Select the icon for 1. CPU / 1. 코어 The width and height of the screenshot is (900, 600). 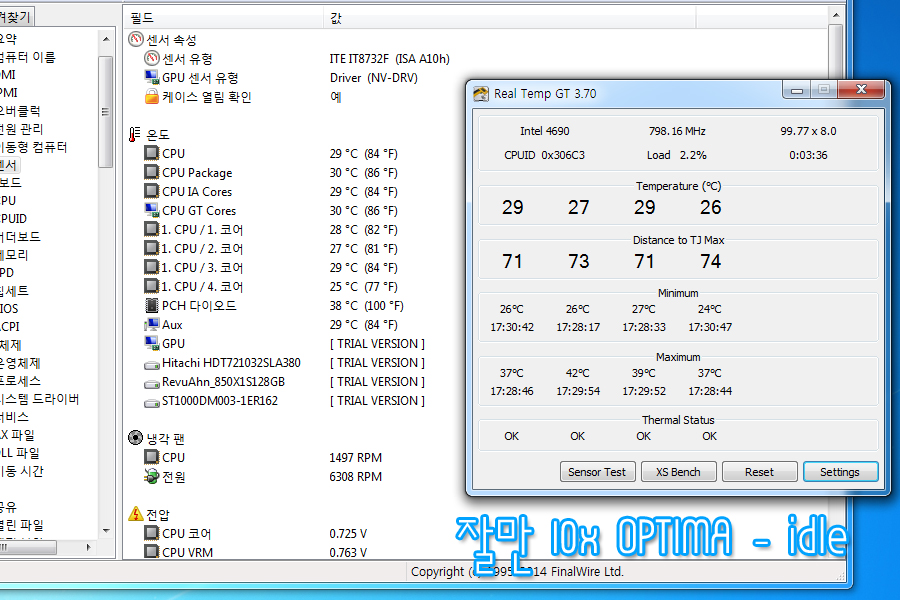[152, 229]
